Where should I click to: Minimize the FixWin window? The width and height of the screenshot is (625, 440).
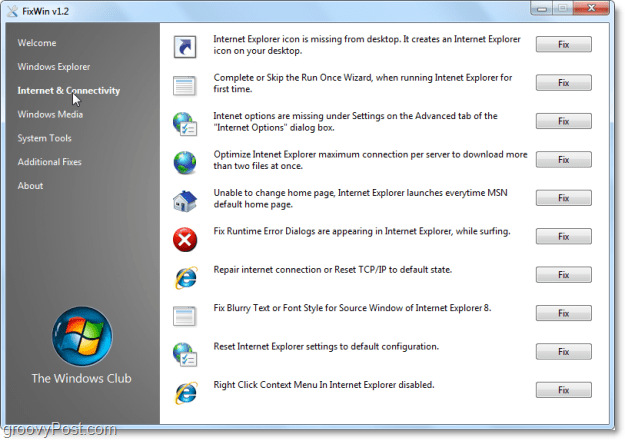[x=542, y=8]
